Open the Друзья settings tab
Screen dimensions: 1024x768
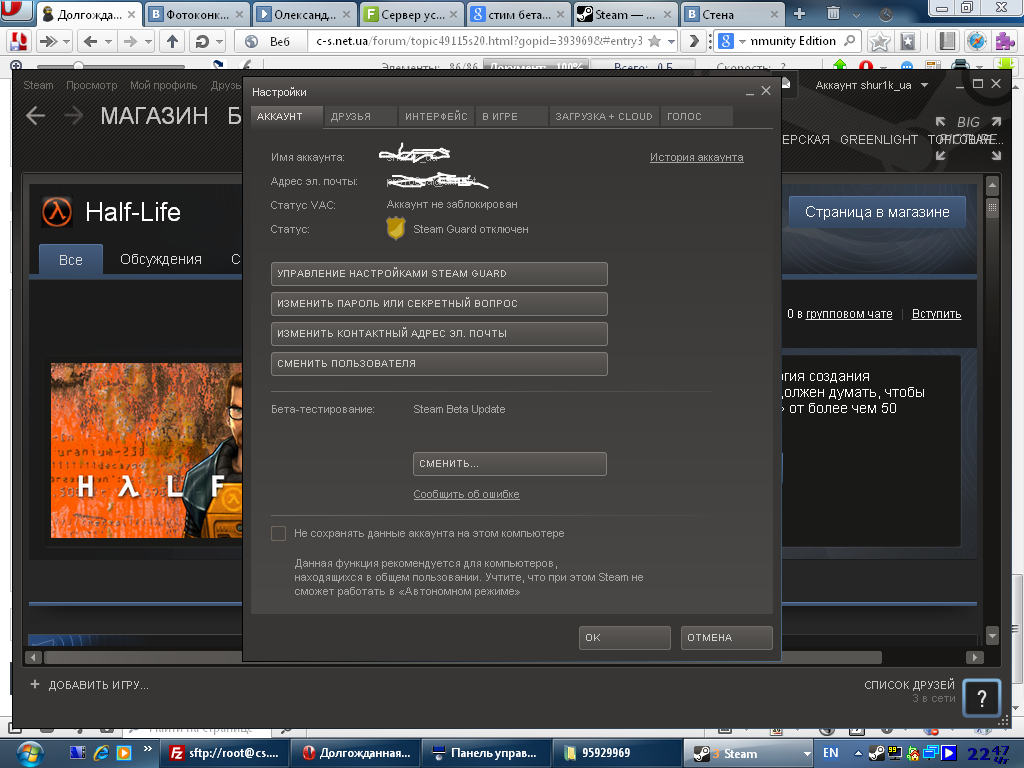tap(360, 116)
